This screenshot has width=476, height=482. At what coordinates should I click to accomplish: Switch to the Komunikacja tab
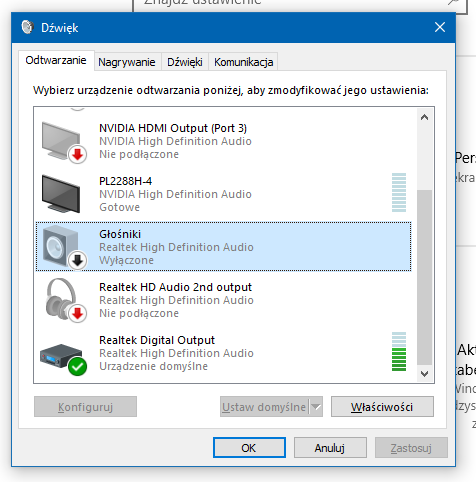coord(243,62)
